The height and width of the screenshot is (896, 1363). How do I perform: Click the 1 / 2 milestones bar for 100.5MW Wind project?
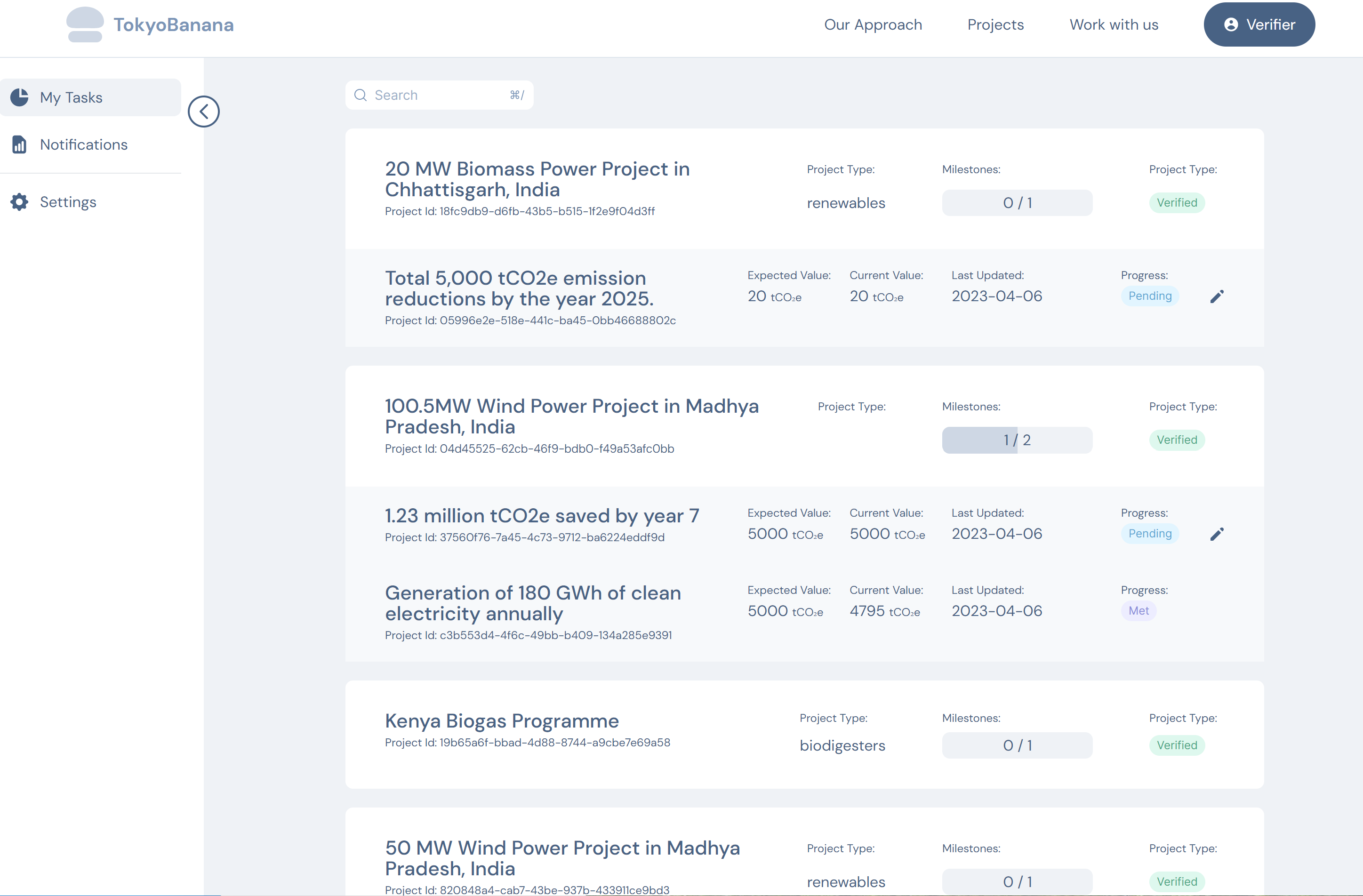pyautogui.click(x=1017, y=440)
